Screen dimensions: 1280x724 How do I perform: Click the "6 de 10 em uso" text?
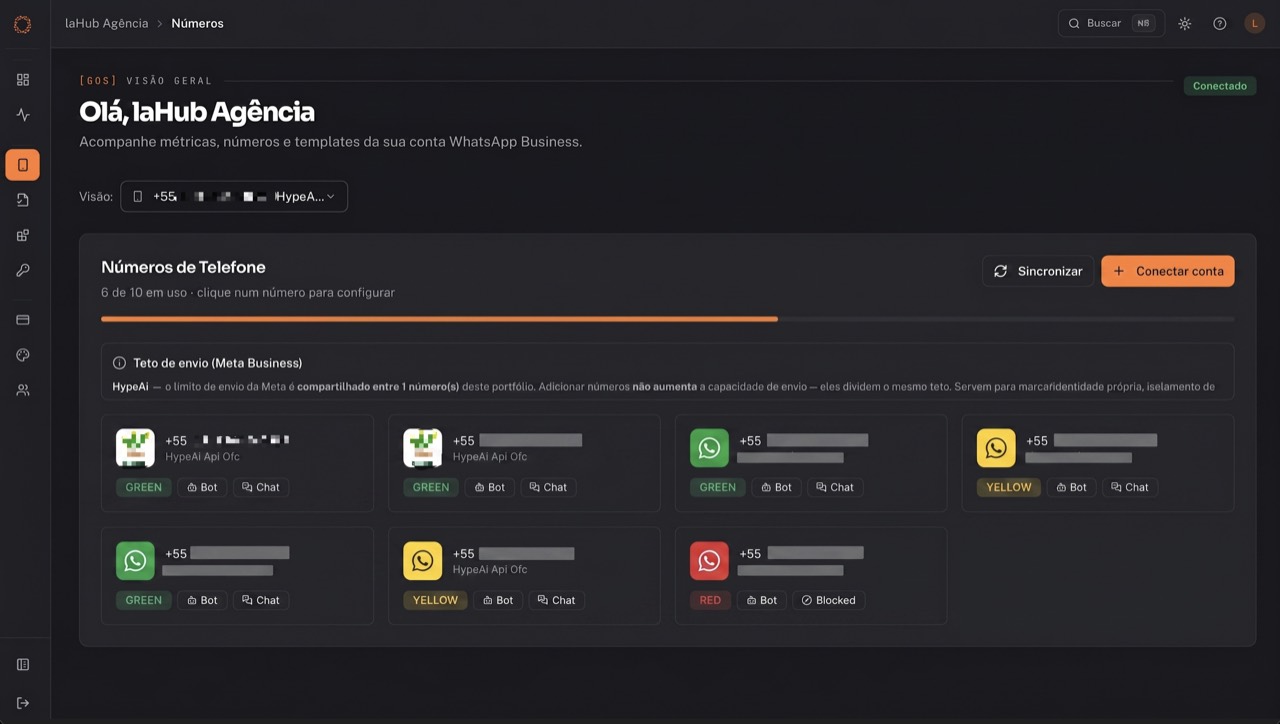145,293
